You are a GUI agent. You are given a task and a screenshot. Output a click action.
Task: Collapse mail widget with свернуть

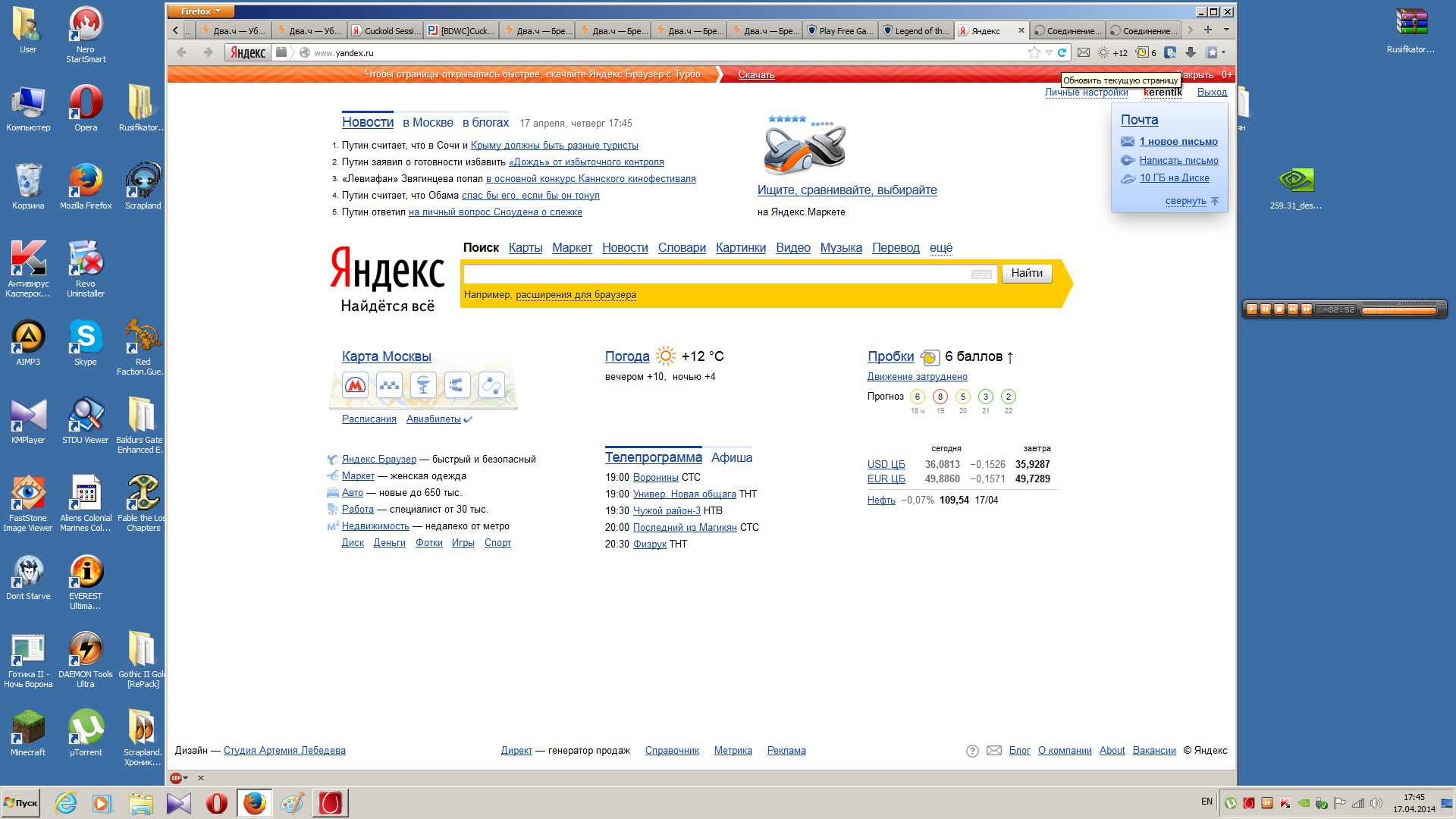tap(1185, 201)
